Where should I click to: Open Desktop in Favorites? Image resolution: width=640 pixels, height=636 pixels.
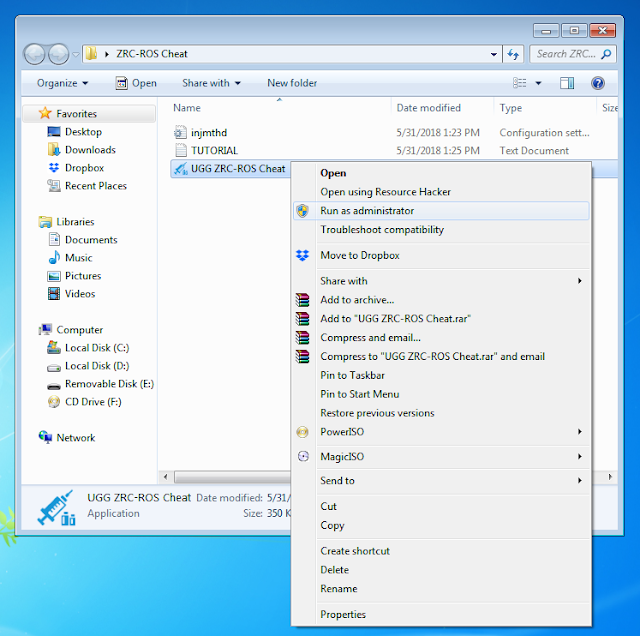pos(83,132)
